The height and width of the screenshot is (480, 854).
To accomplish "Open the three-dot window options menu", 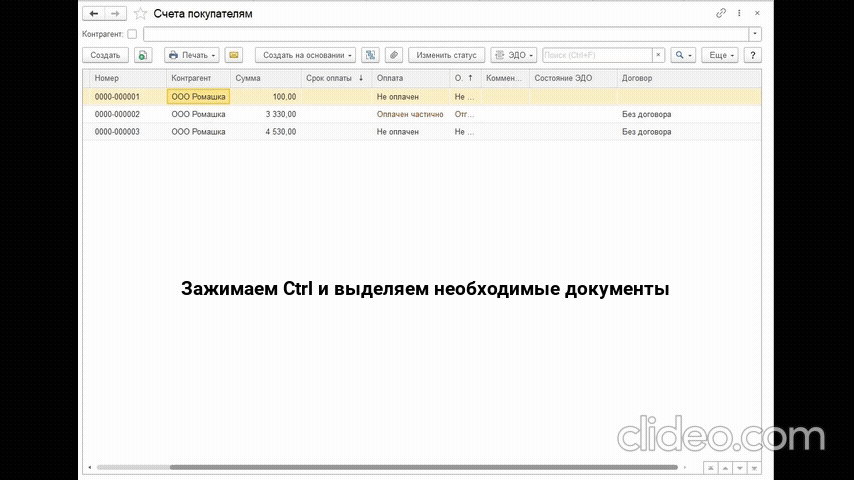I will tap(739, 13).
